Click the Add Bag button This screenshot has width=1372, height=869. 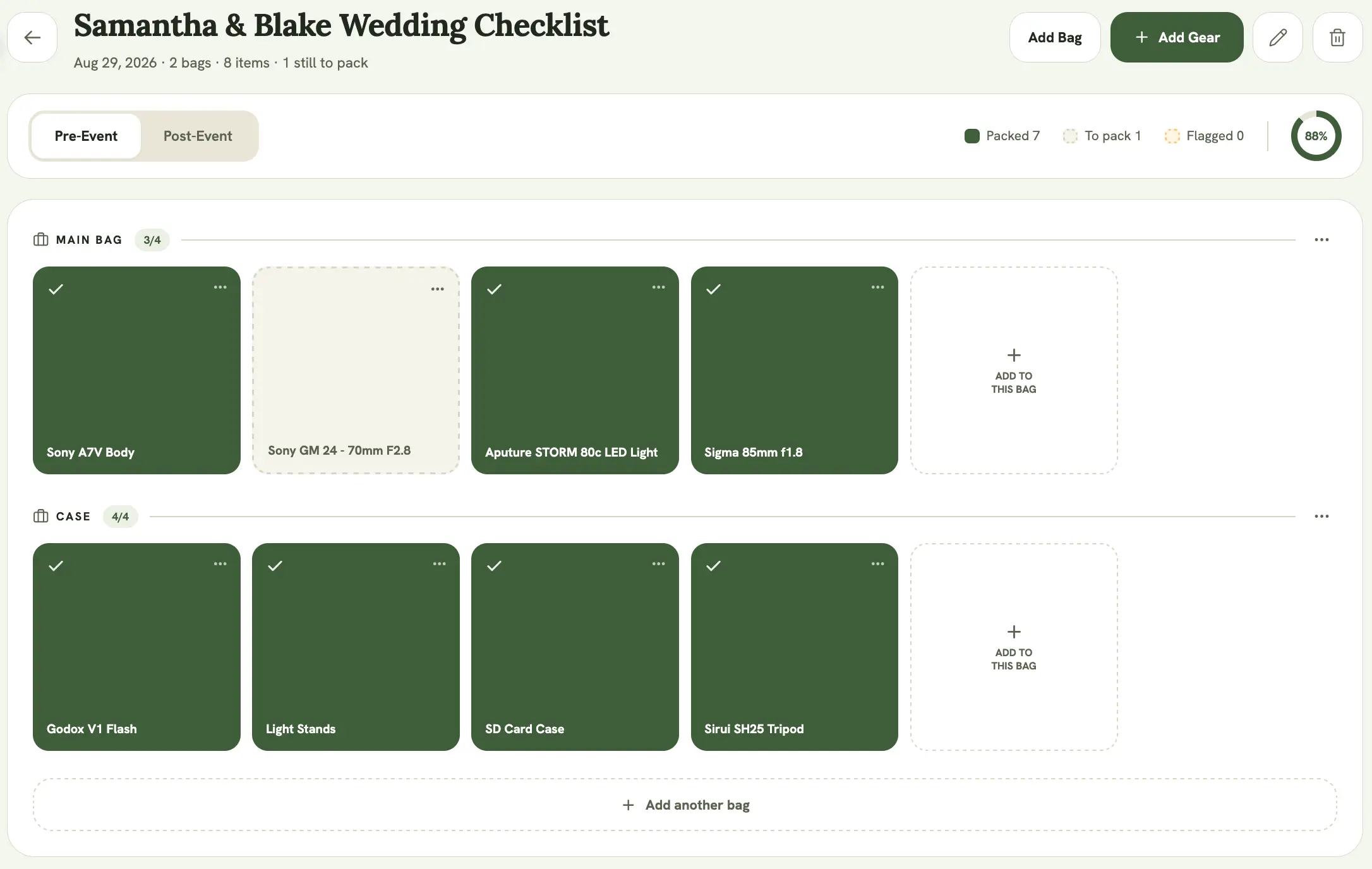[x=1055, y=37]
